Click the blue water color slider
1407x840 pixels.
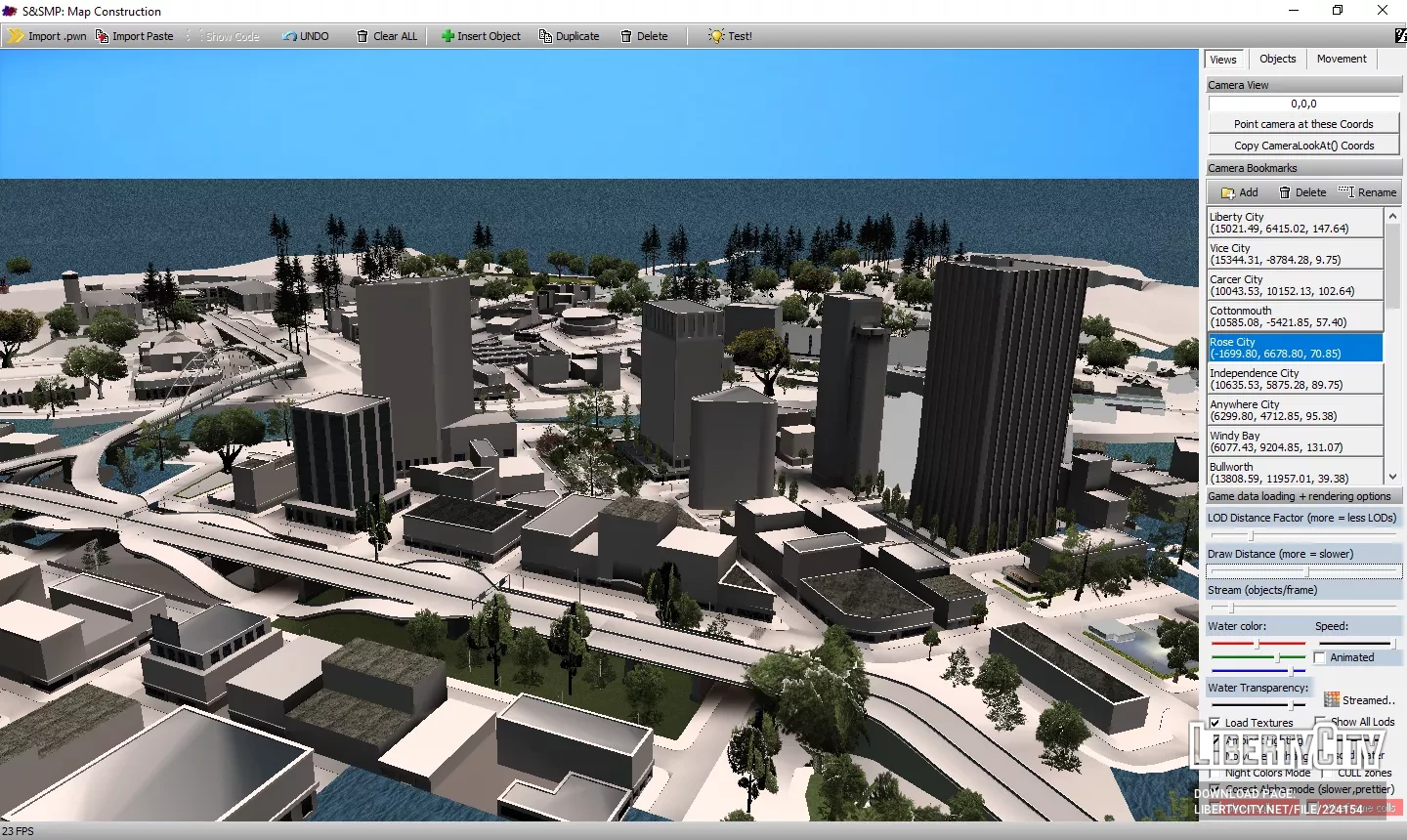[1258, 671]
